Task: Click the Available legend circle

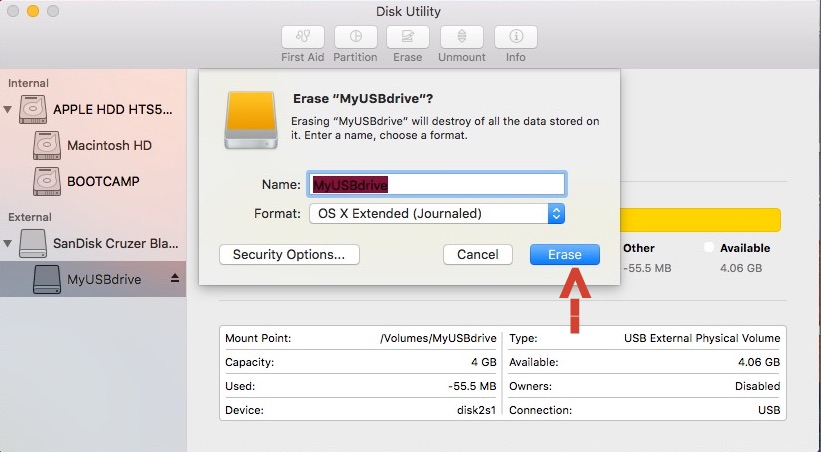Action: tap(710, 247)
